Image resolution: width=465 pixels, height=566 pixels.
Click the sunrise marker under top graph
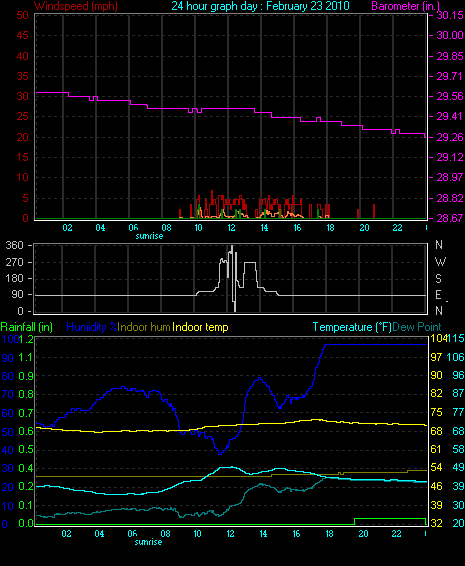pyautogui.click(x=149, y=236)
